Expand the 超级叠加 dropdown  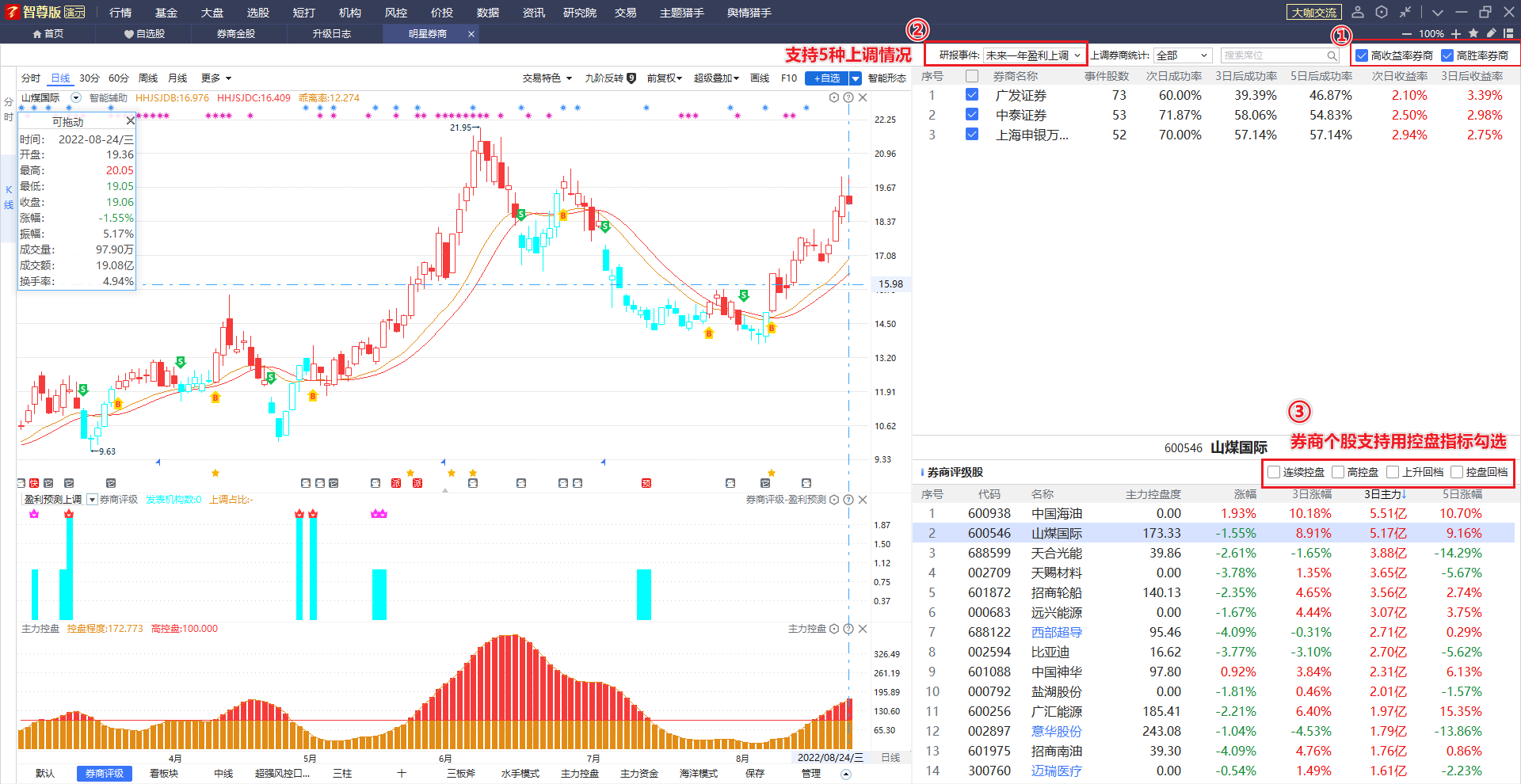point(716,78)
